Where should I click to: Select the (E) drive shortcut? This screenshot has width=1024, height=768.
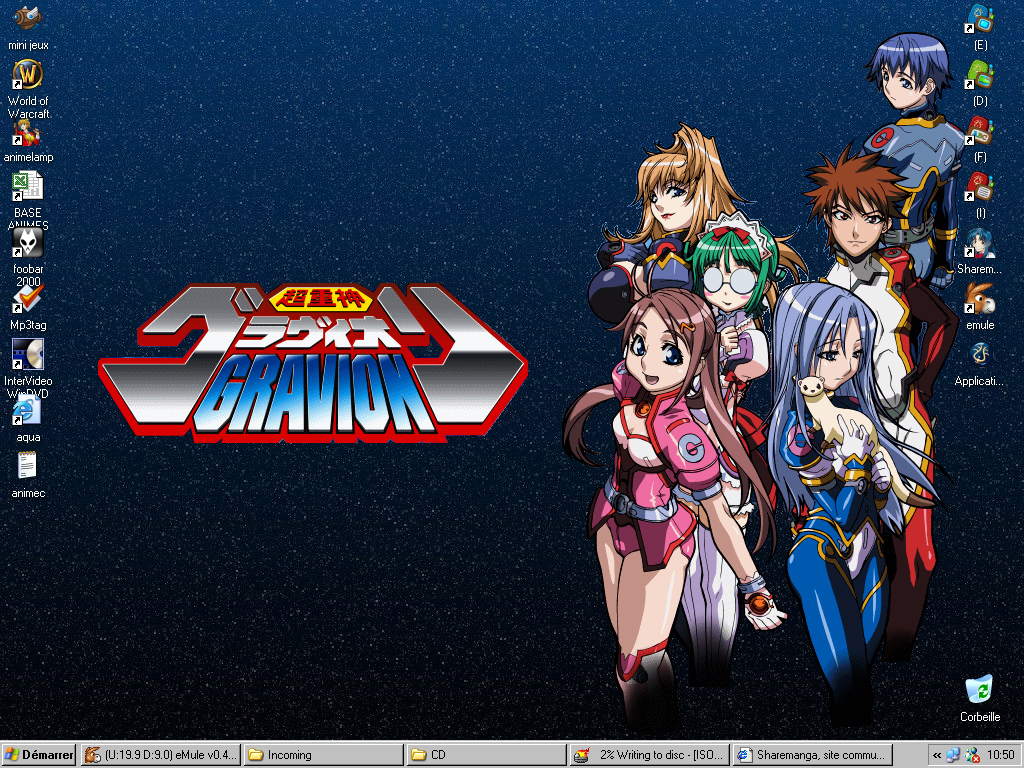[980, 27]
